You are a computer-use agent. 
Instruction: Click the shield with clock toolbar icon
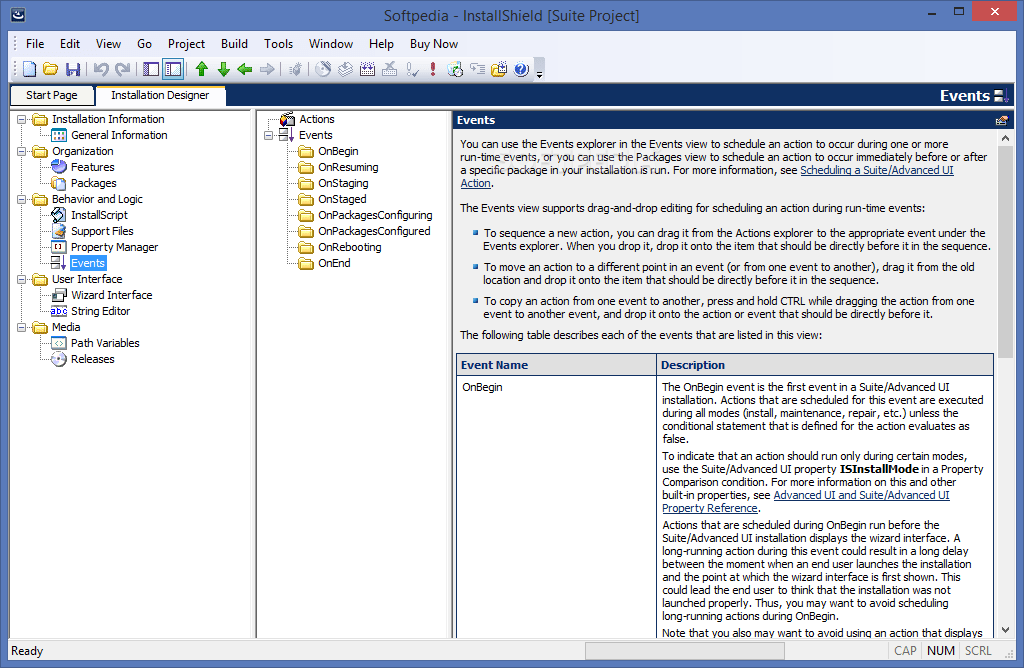[x=455, y=69]
